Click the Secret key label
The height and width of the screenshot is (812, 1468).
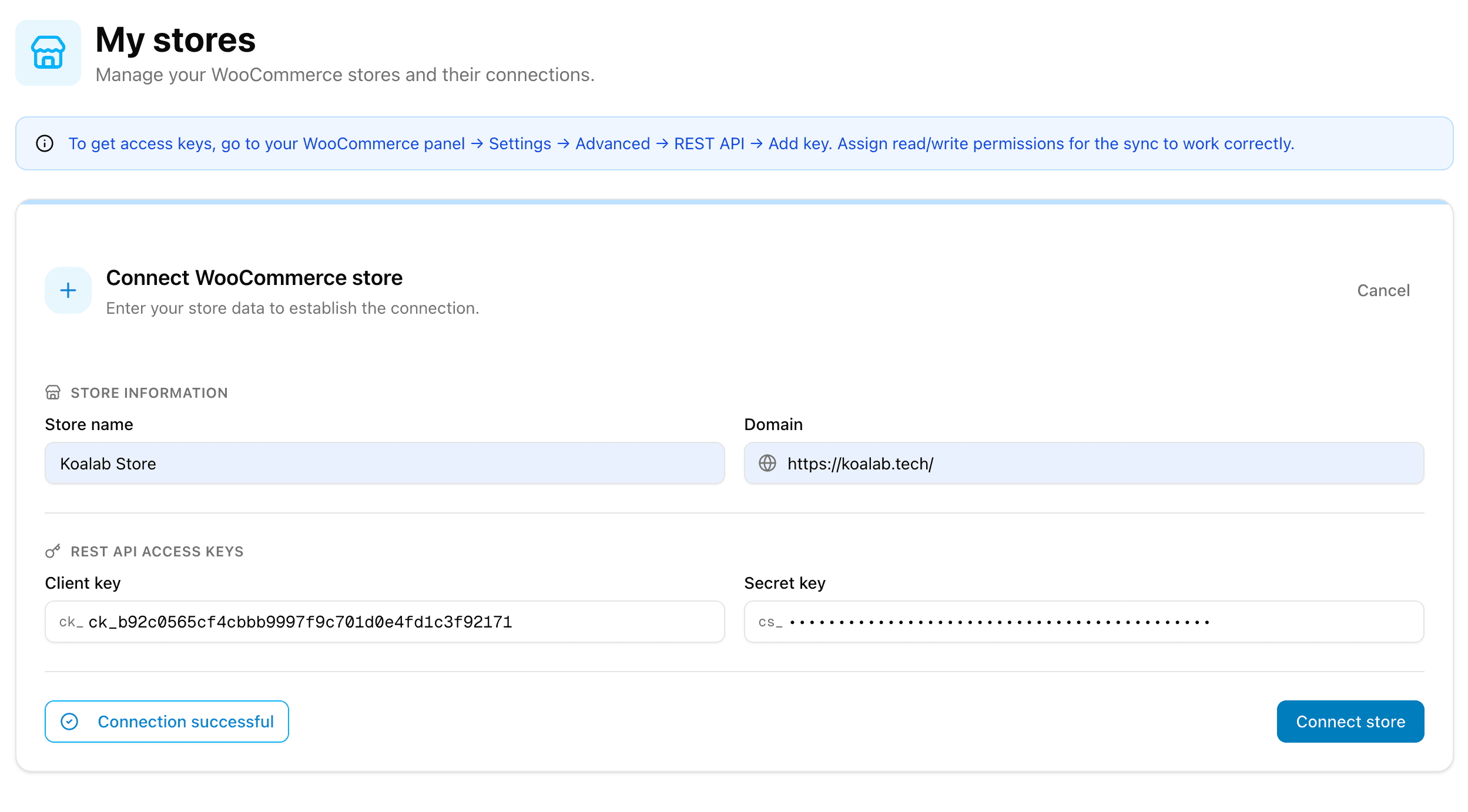[x=785, y=583]
